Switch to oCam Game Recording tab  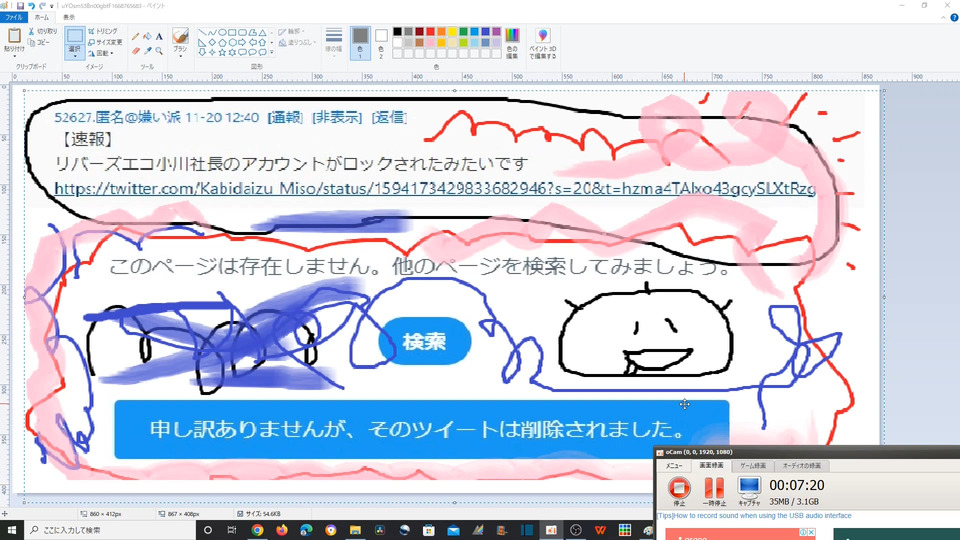[752, 466]
